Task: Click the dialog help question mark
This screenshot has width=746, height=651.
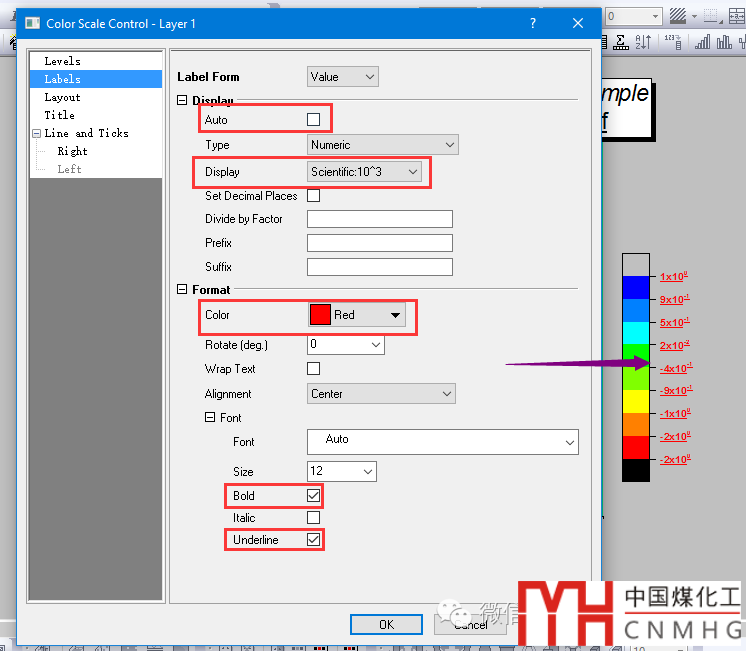Action: pyautogui.click(x=533, y=23)
